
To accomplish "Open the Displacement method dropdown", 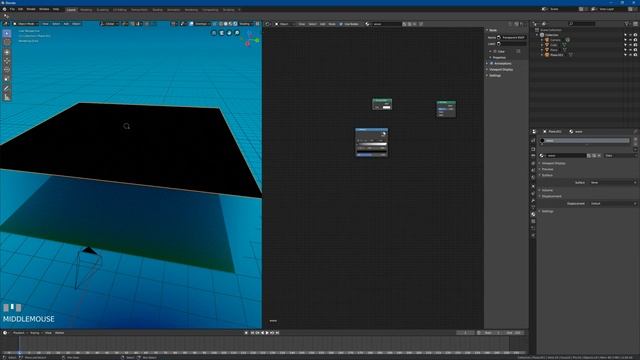I will click(x=613, y=203).
